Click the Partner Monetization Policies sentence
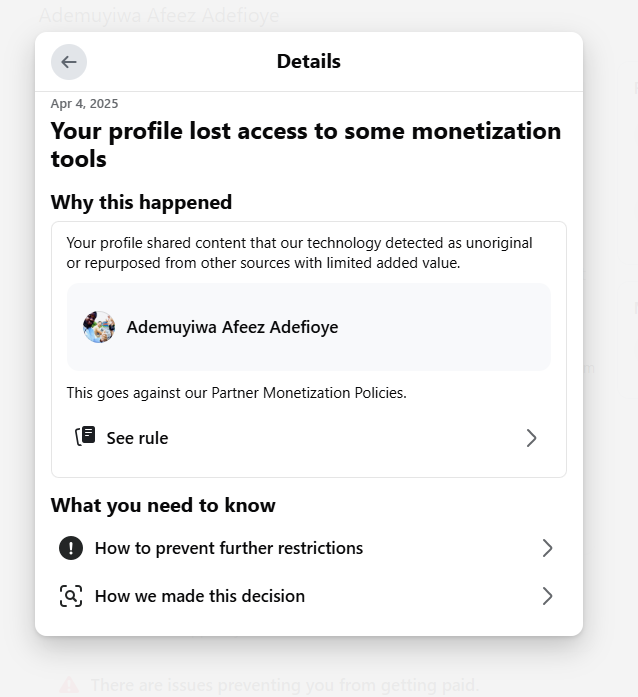 (237, 393)
